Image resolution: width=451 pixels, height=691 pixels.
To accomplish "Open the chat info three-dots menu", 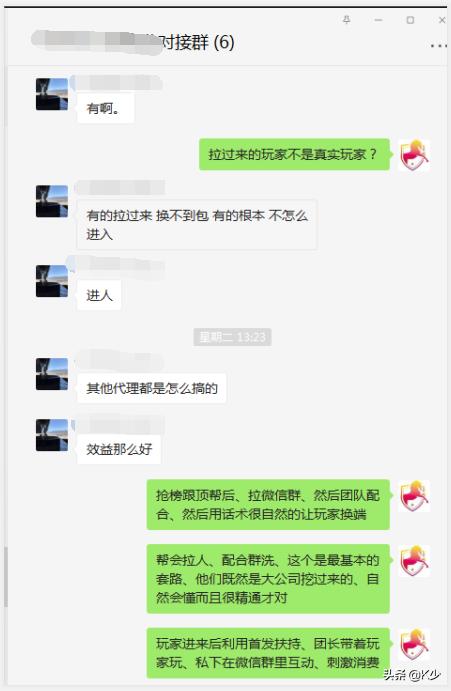I will point(438,45).
